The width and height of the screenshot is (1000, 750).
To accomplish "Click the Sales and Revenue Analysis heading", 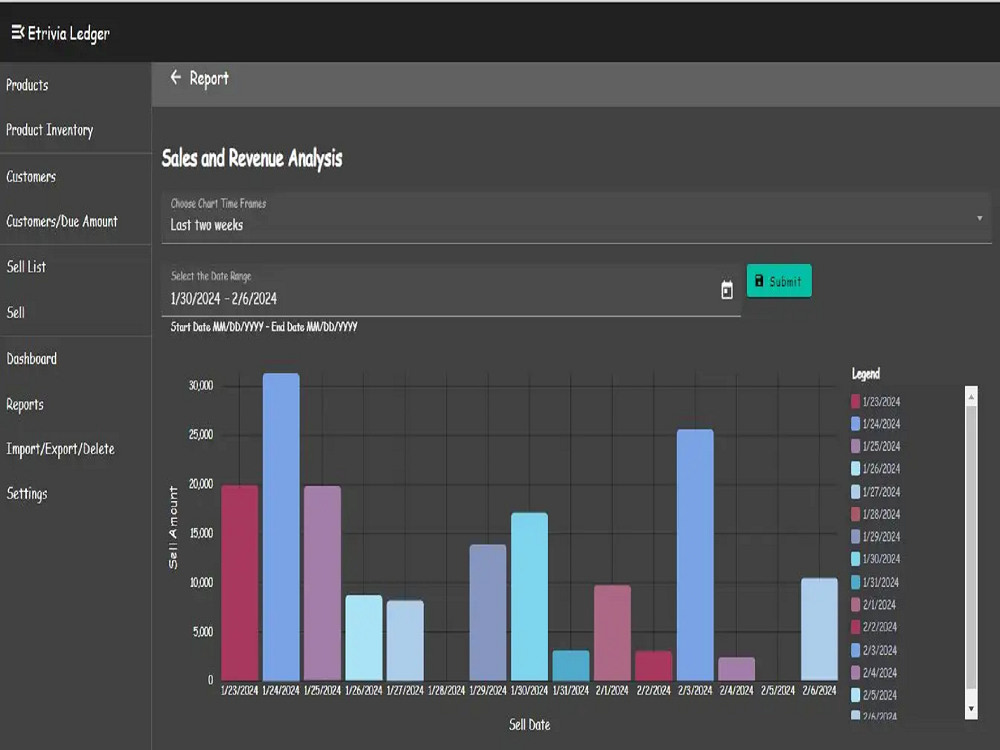I will [252, 158].
